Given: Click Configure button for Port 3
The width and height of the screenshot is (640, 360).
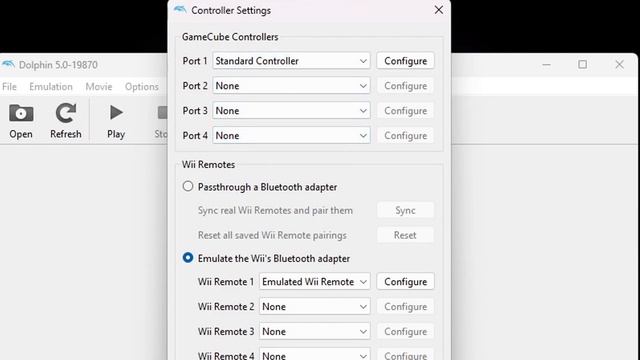Looking at the screenshot, I should [x=405, y=111].
